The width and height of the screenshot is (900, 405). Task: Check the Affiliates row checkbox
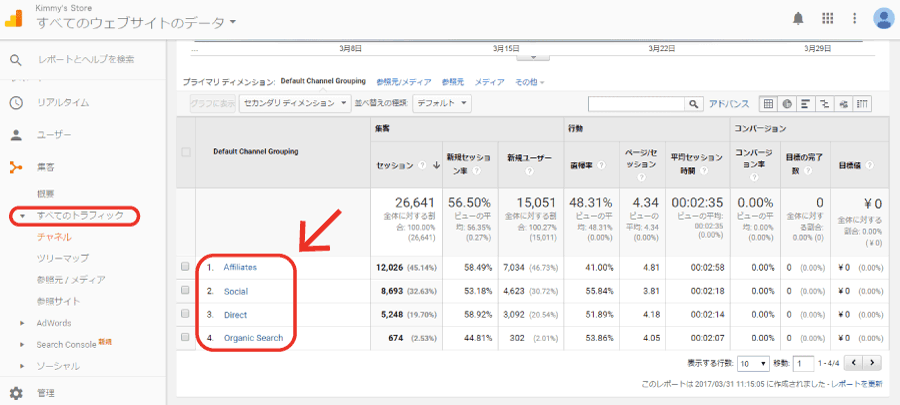coord(185,267)
